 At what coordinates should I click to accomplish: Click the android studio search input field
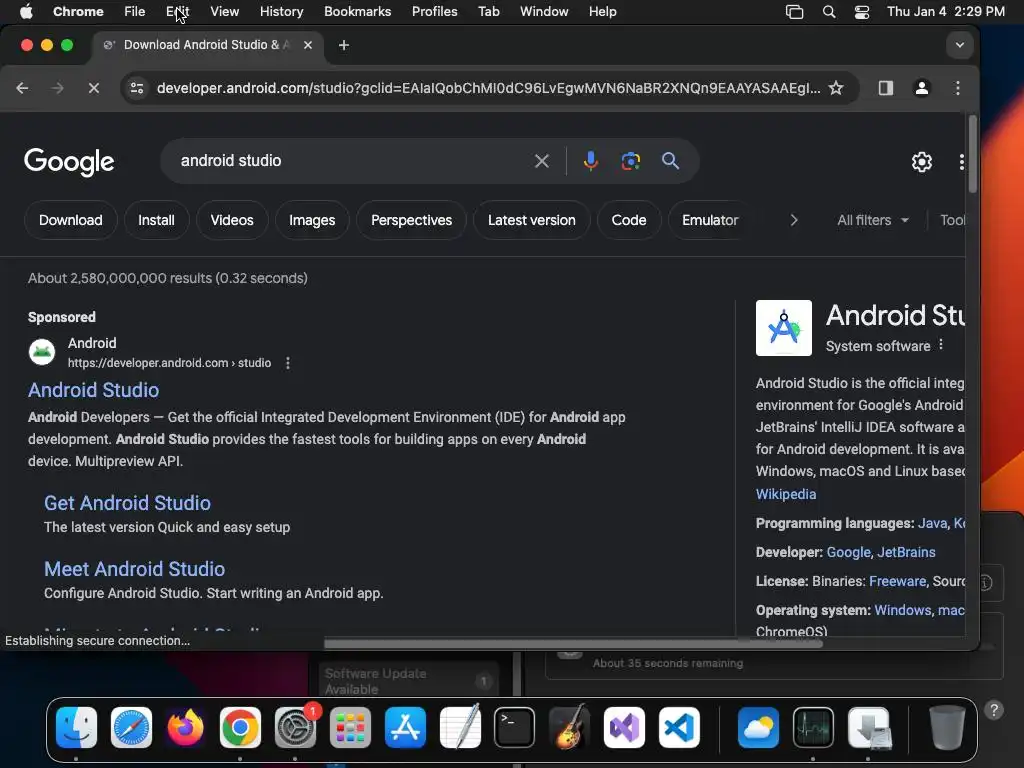[x=353, y=161]
